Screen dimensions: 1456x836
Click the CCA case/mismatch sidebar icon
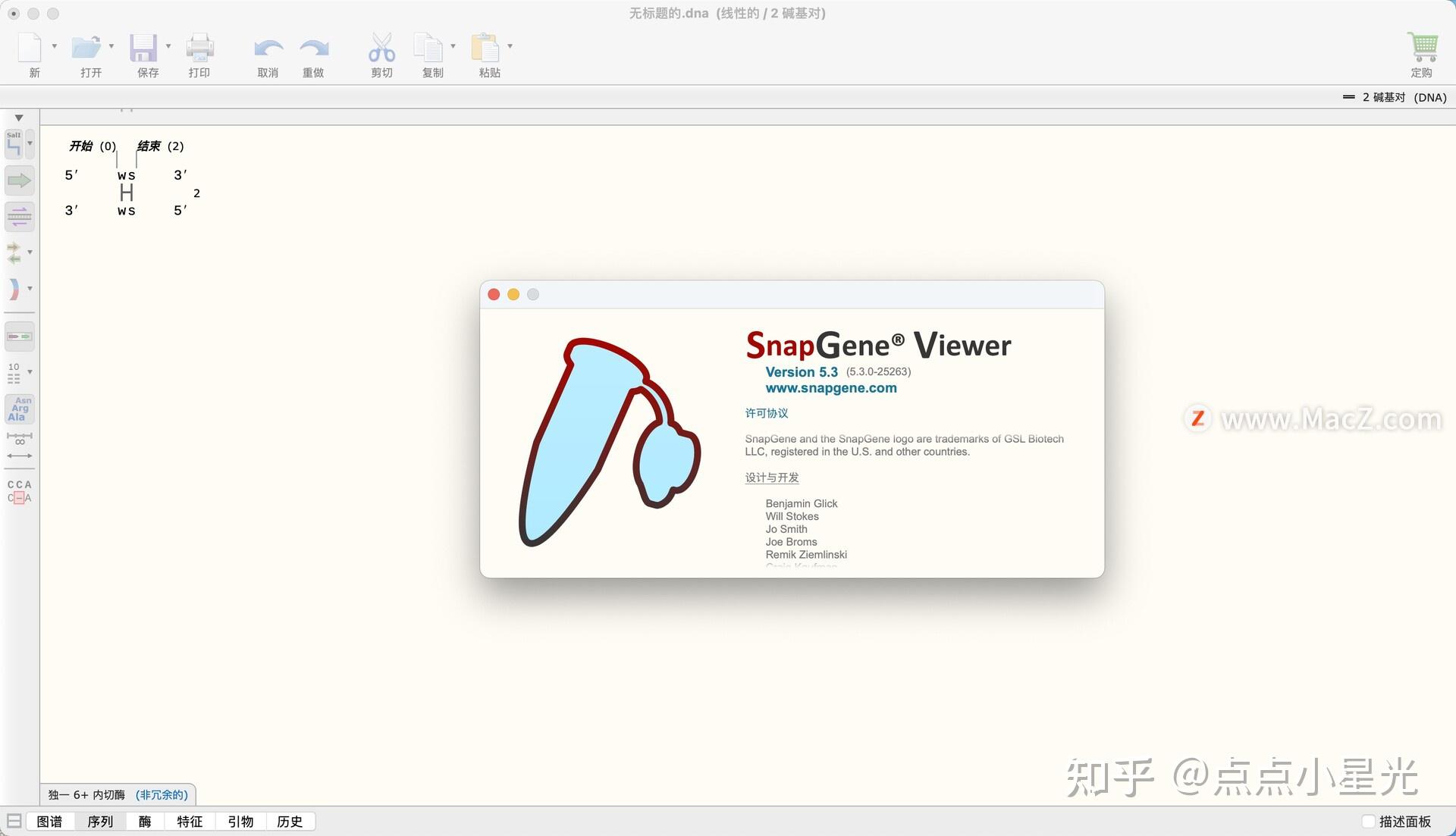[x=19, y=491]
